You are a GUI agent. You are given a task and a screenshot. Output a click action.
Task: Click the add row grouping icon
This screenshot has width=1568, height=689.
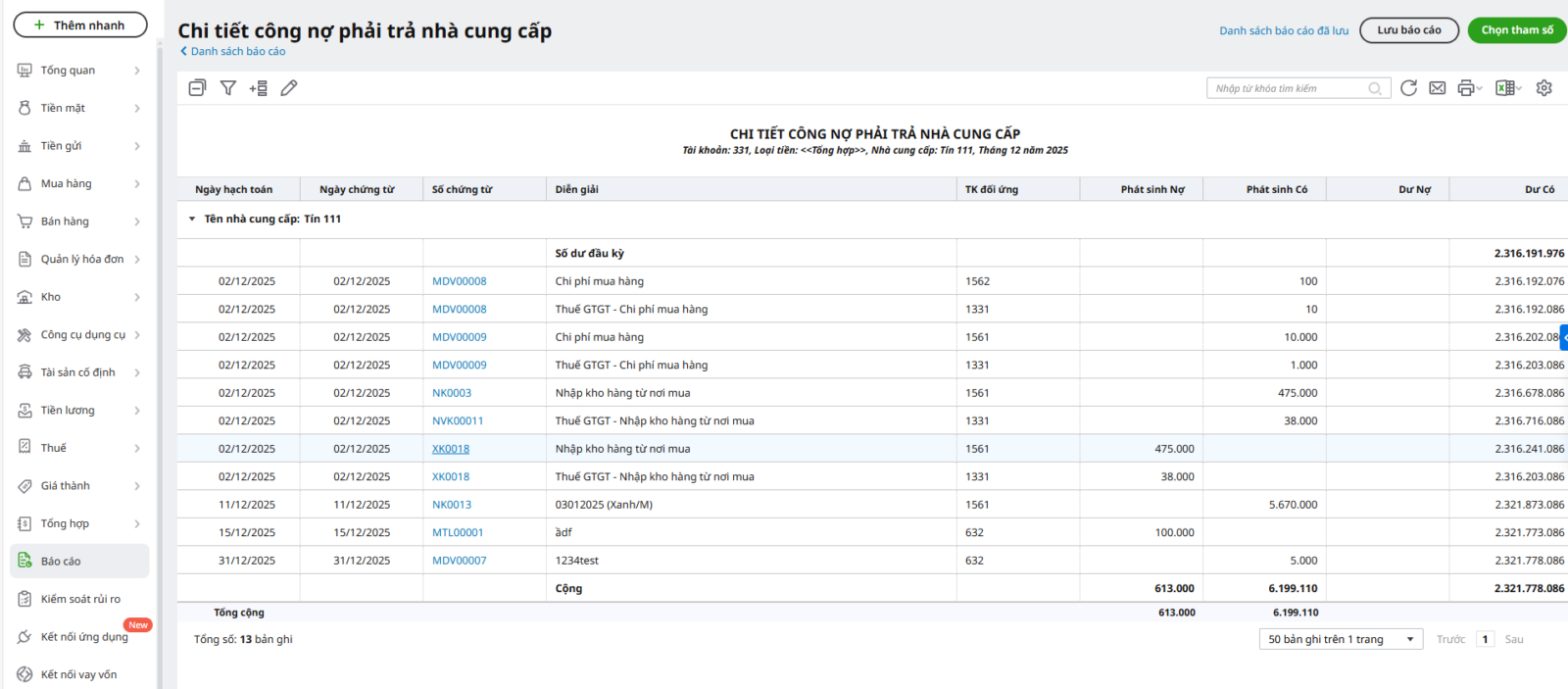258,88
